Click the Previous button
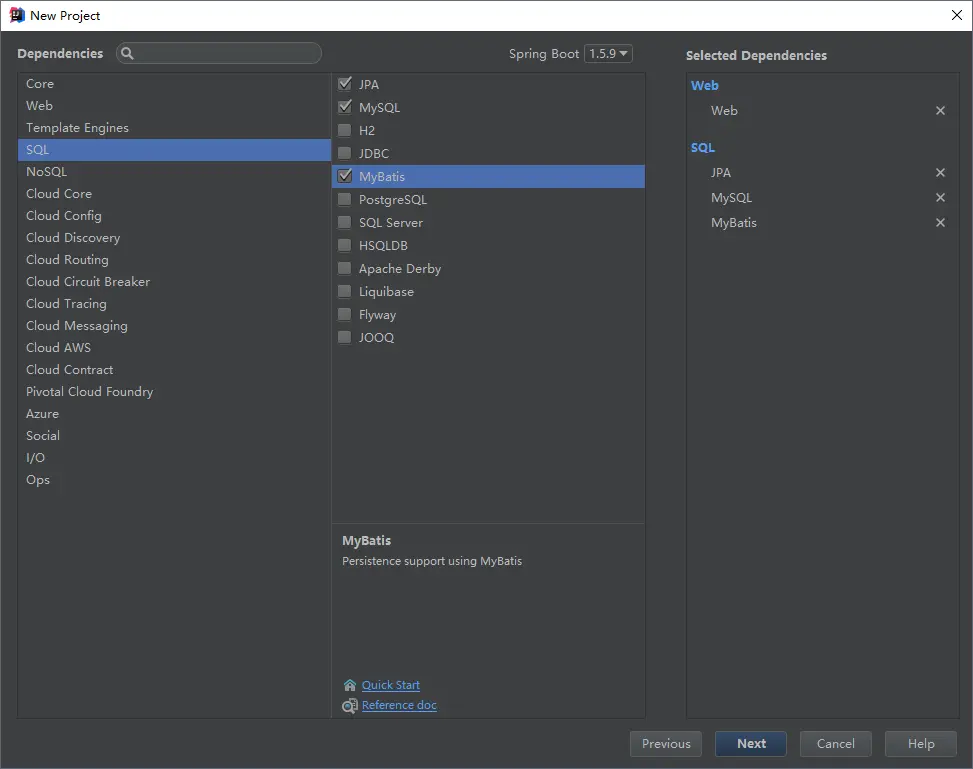 [666, 744]
